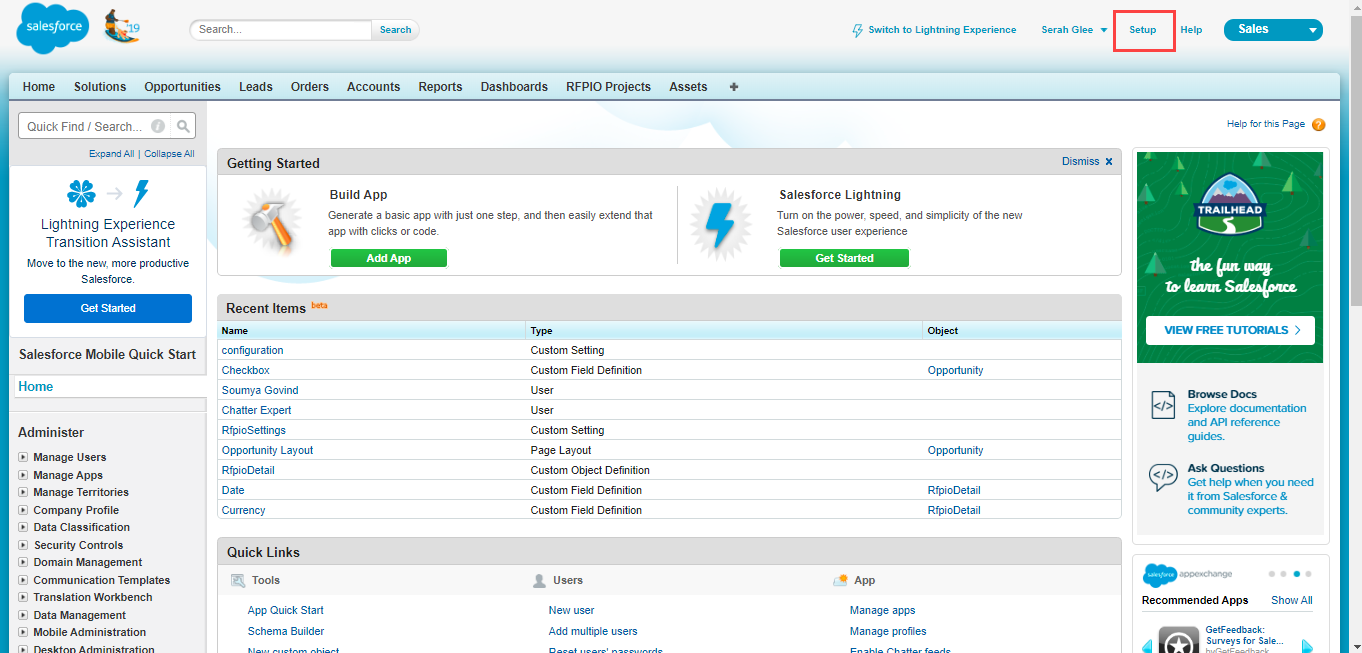Click Show All recommended apps link
The image size is (1362, 653).
1292,600
